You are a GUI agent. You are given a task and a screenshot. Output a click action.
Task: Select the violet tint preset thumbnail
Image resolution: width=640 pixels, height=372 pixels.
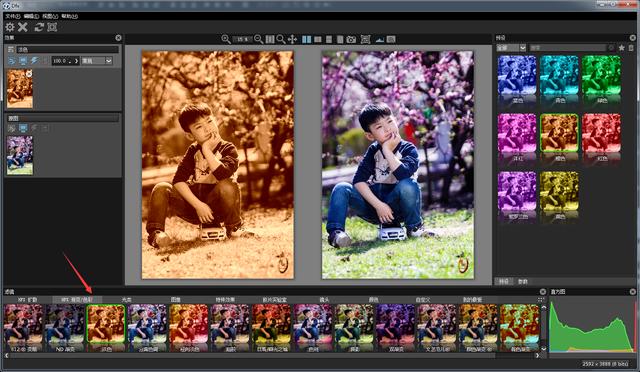click(517, 192)
